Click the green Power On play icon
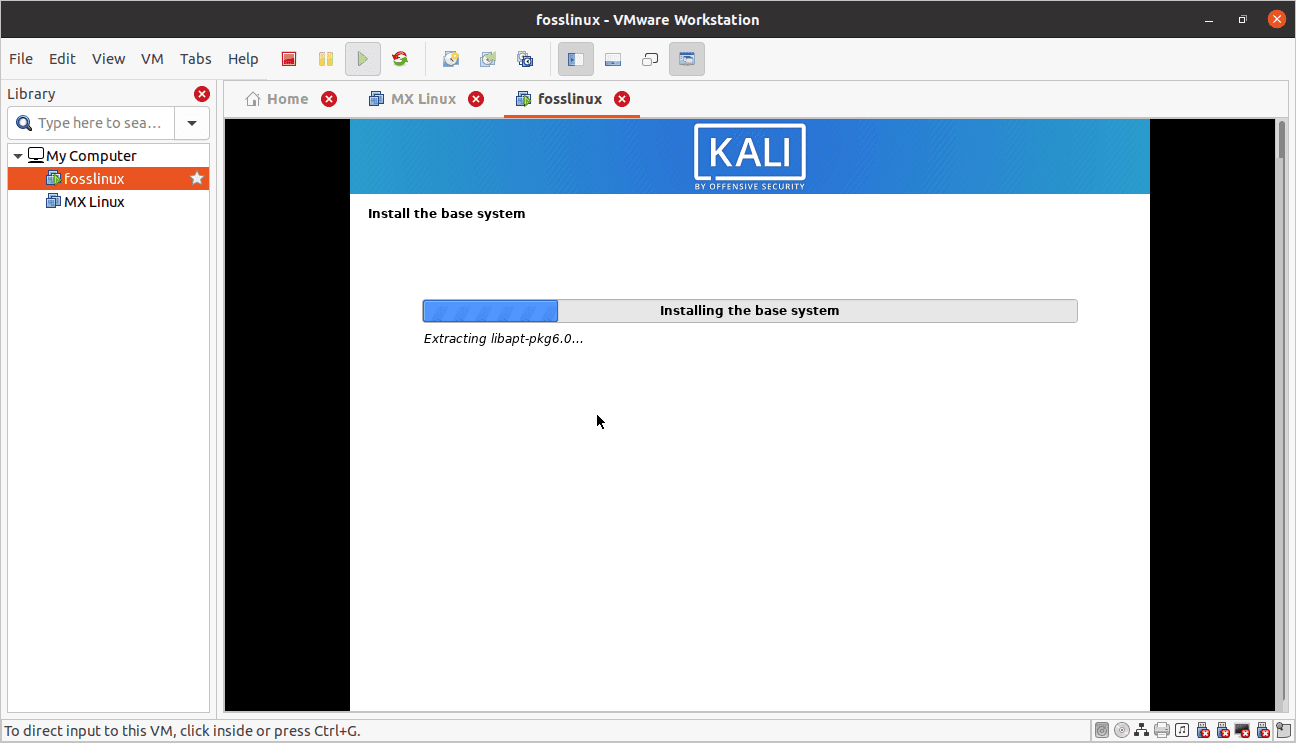Image resolution: width=1296 pixels, height=743 pixels. coord(363,59)
